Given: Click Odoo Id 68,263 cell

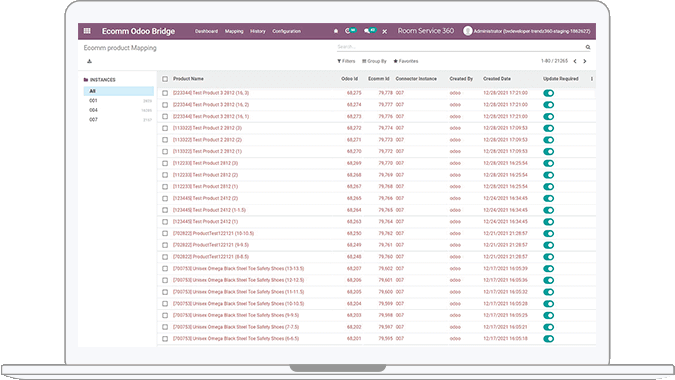Looking at the screenshot, I should [x=354, y=222].
